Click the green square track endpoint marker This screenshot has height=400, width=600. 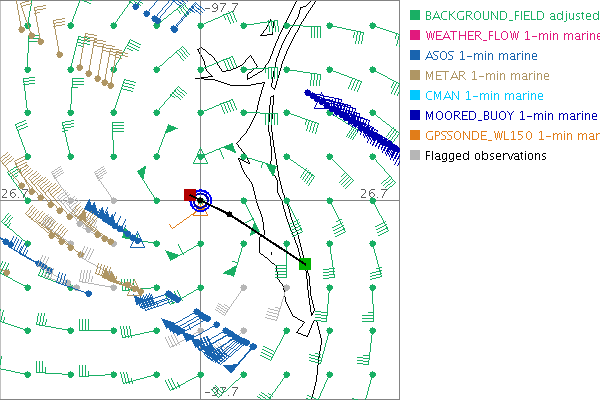click(x=305, y=264)
